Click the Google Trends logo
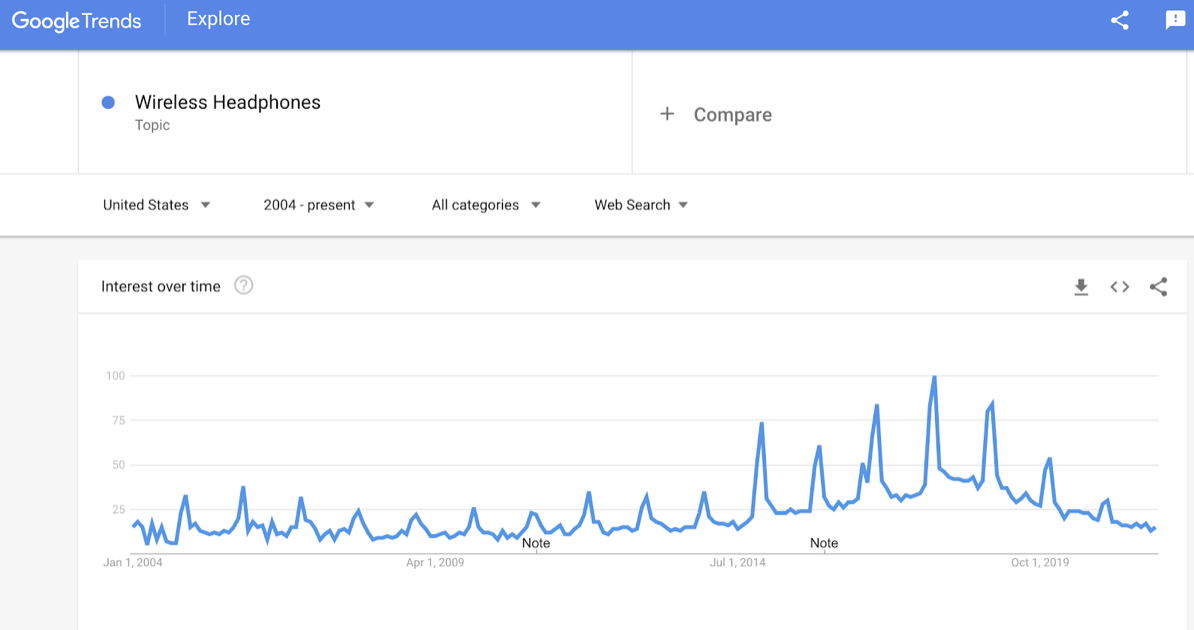The width and height of the screenshot is (1194, 630). click(76, 21)
